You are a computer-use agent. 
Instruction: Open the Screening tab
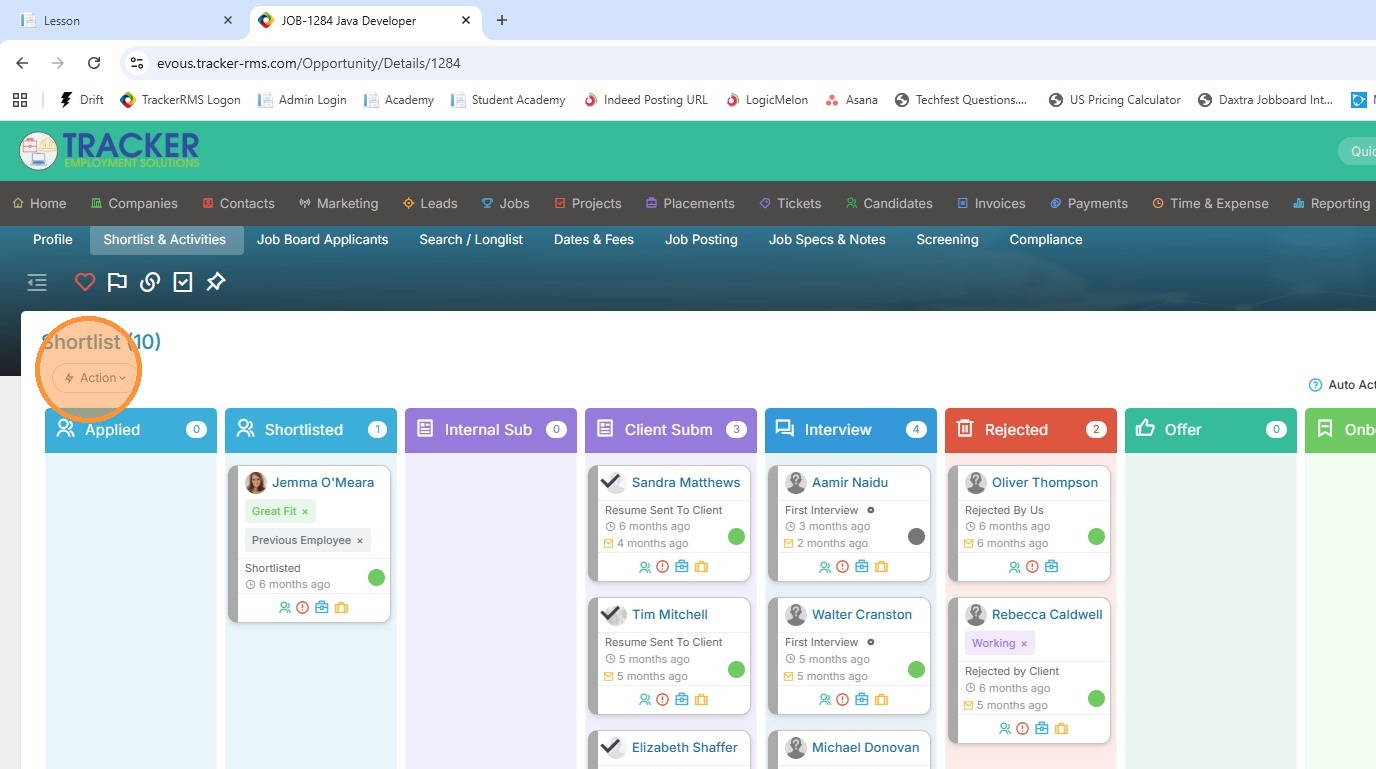pos(947,239)
